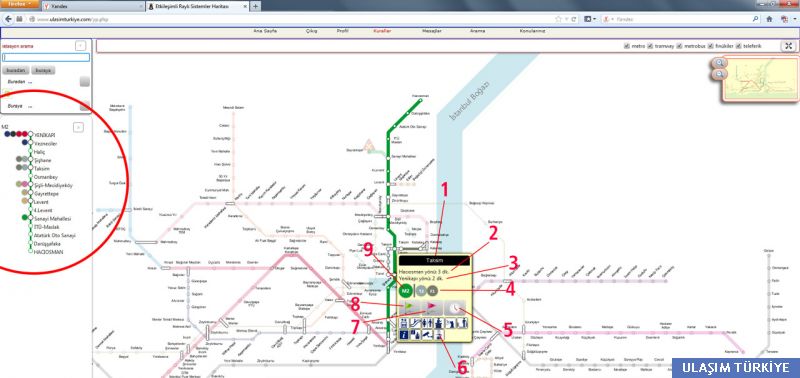This screenshot has width=800, height=378.
Task: Zoom in with the upper magnifier button
Action: 719,63
